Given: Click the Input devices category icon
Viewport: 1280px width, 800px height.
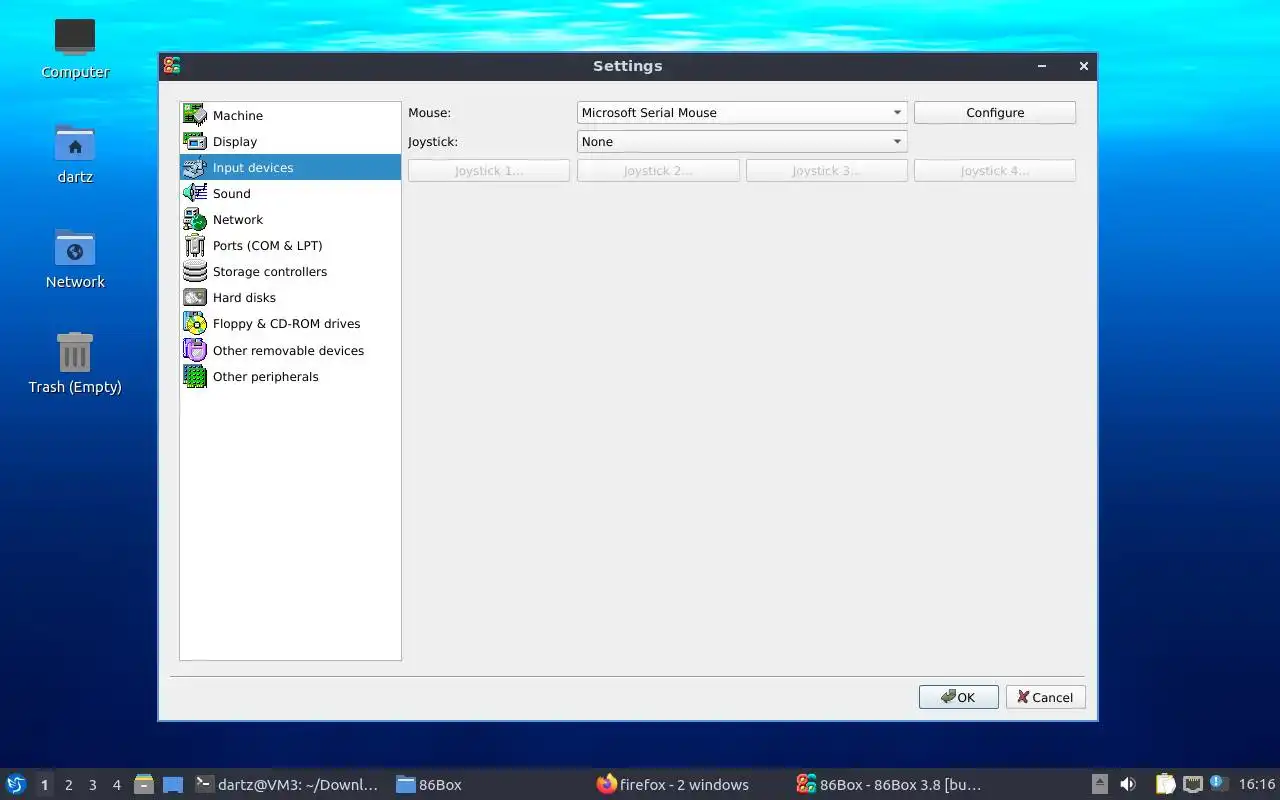Looking at the screenshot, I should (195, 167).
